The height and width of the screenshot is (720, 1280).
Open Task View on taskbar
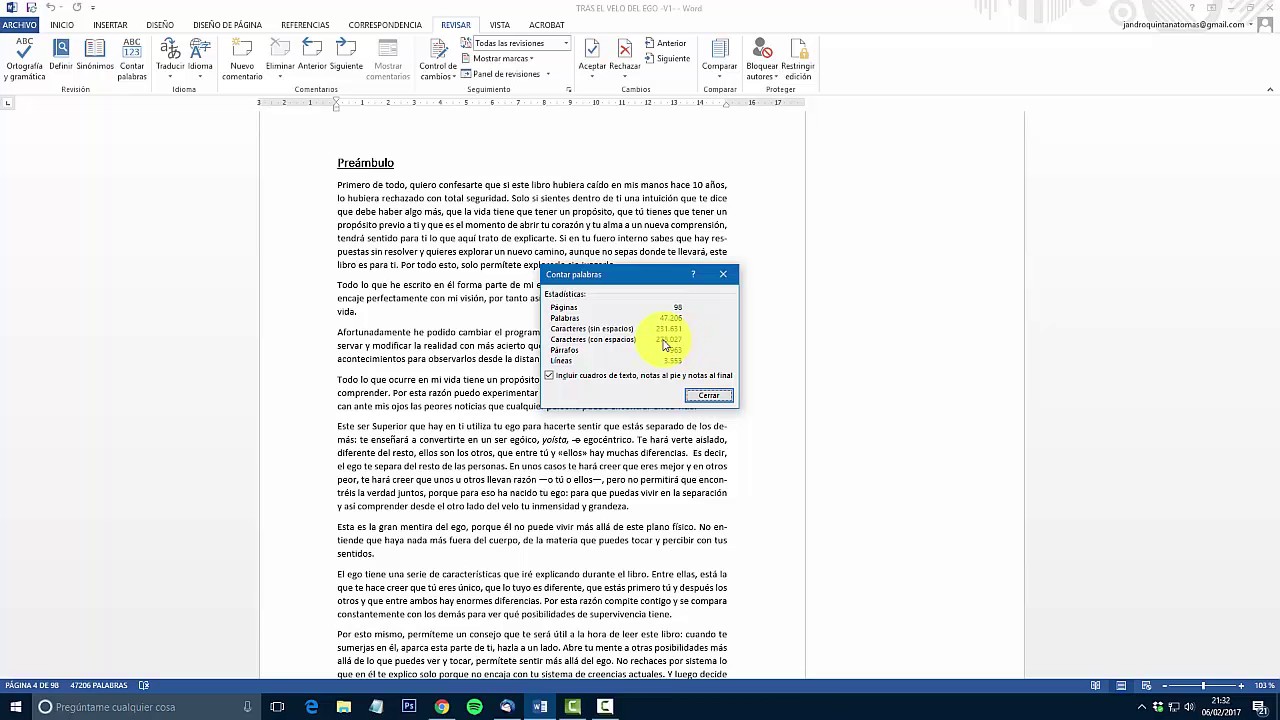pos(278,707)
